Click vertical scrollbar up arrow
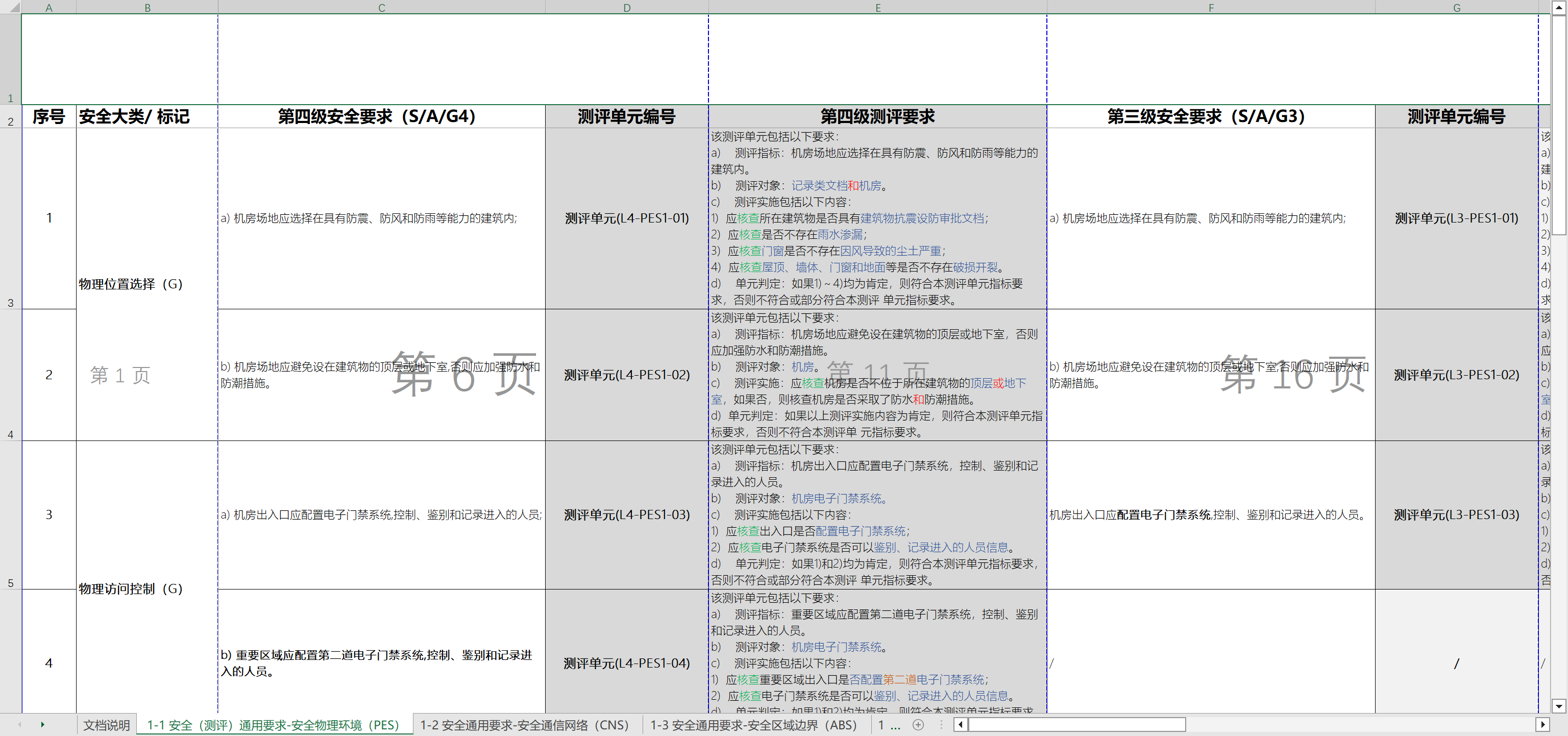This screenshot has width=1568, height=736. click(1558, 7)
